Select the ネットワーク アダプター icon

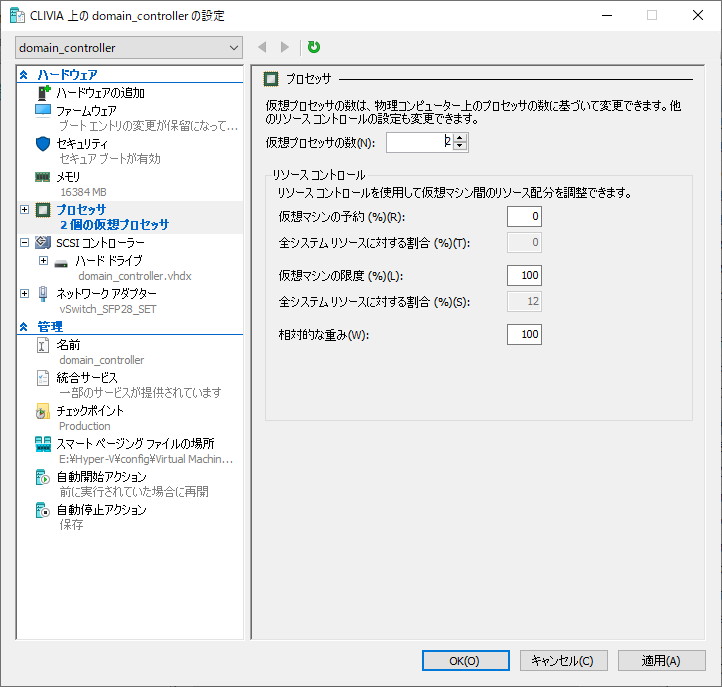click(43, 294)
